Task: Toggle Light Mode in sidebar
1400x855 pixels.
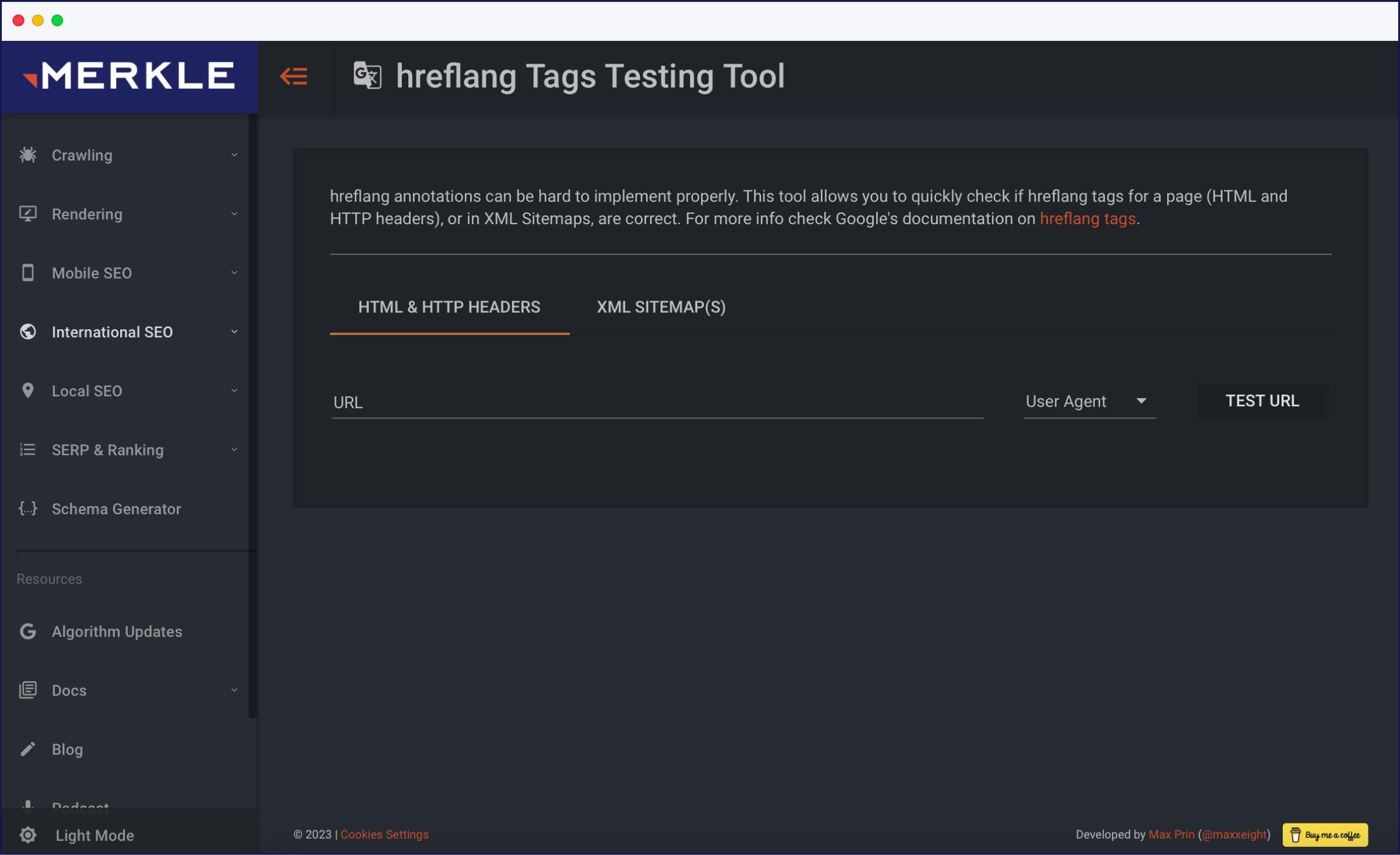Action: (x=93, y=835)
